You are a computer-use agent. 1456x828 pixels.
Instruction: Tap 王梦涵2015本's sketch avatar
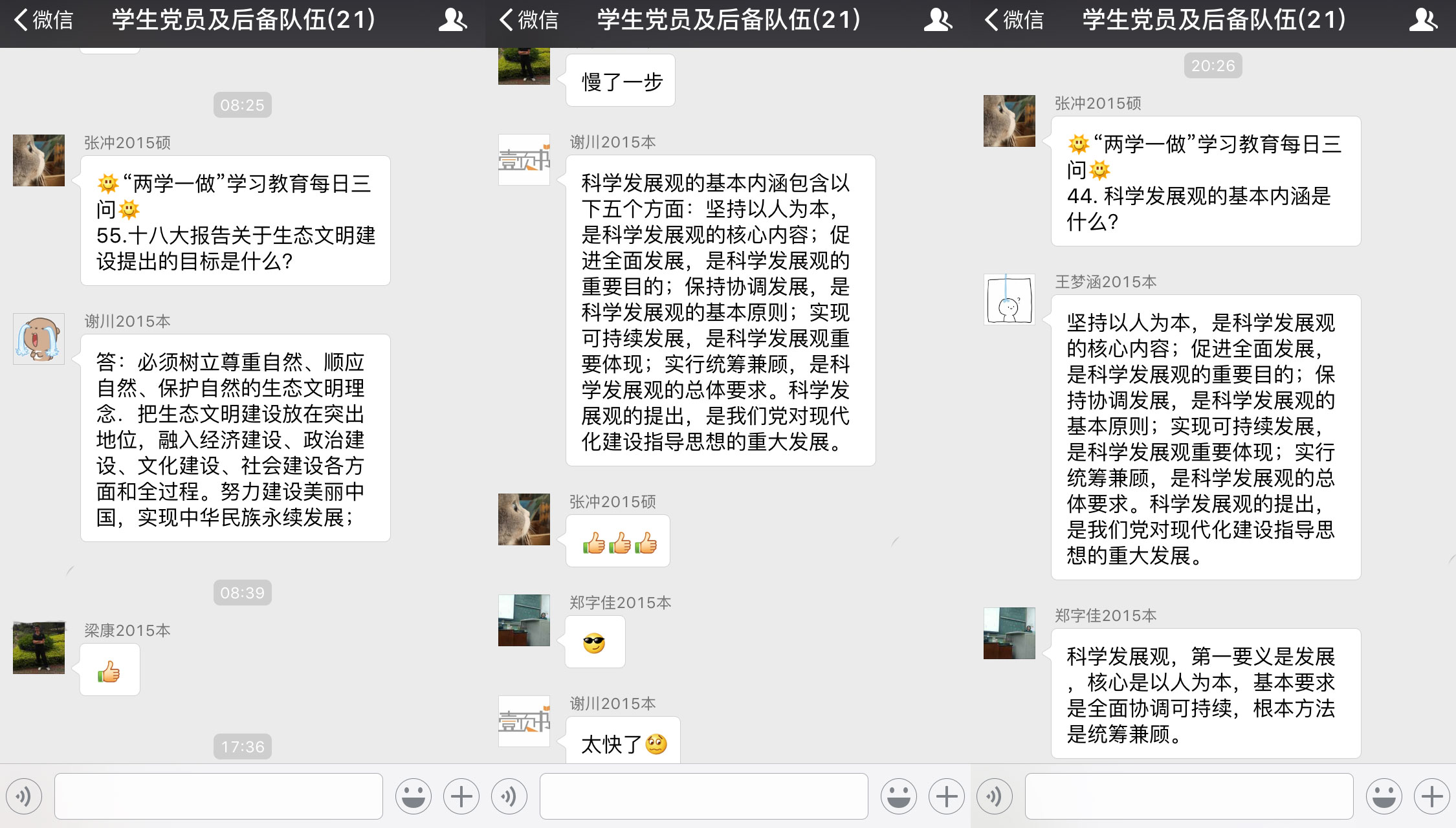pos(1009,300)
